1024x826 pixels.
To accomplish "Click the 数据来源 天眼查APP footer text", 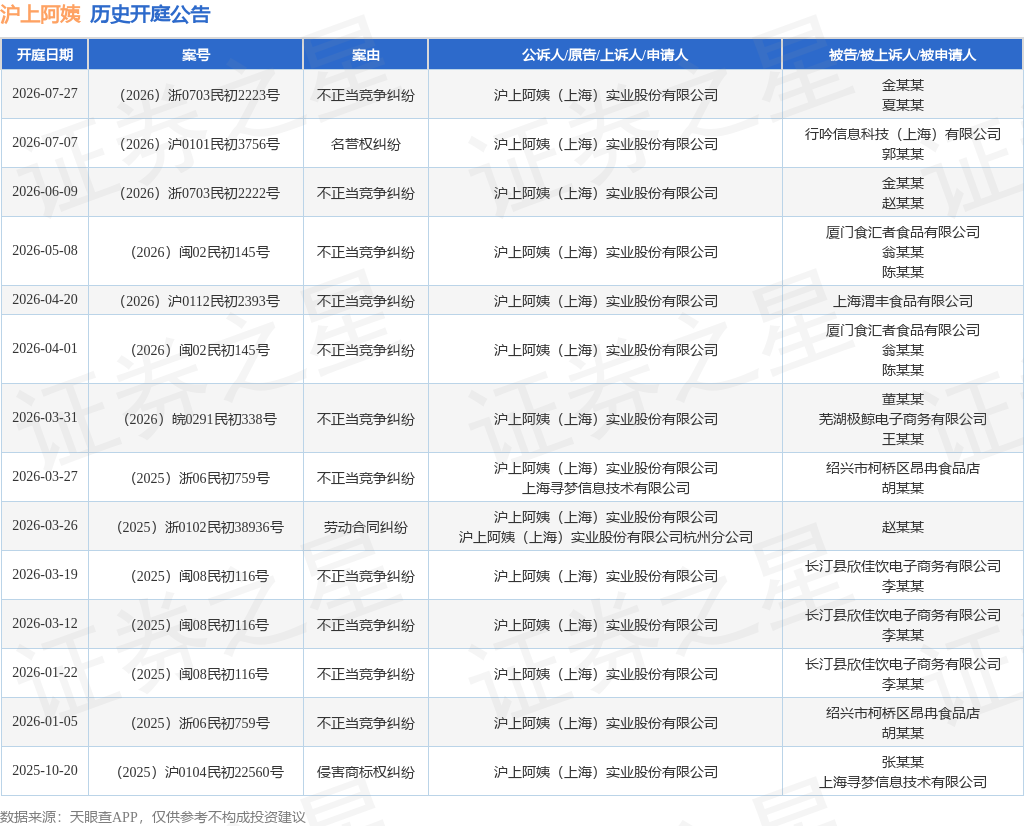I will click(153, 817).
